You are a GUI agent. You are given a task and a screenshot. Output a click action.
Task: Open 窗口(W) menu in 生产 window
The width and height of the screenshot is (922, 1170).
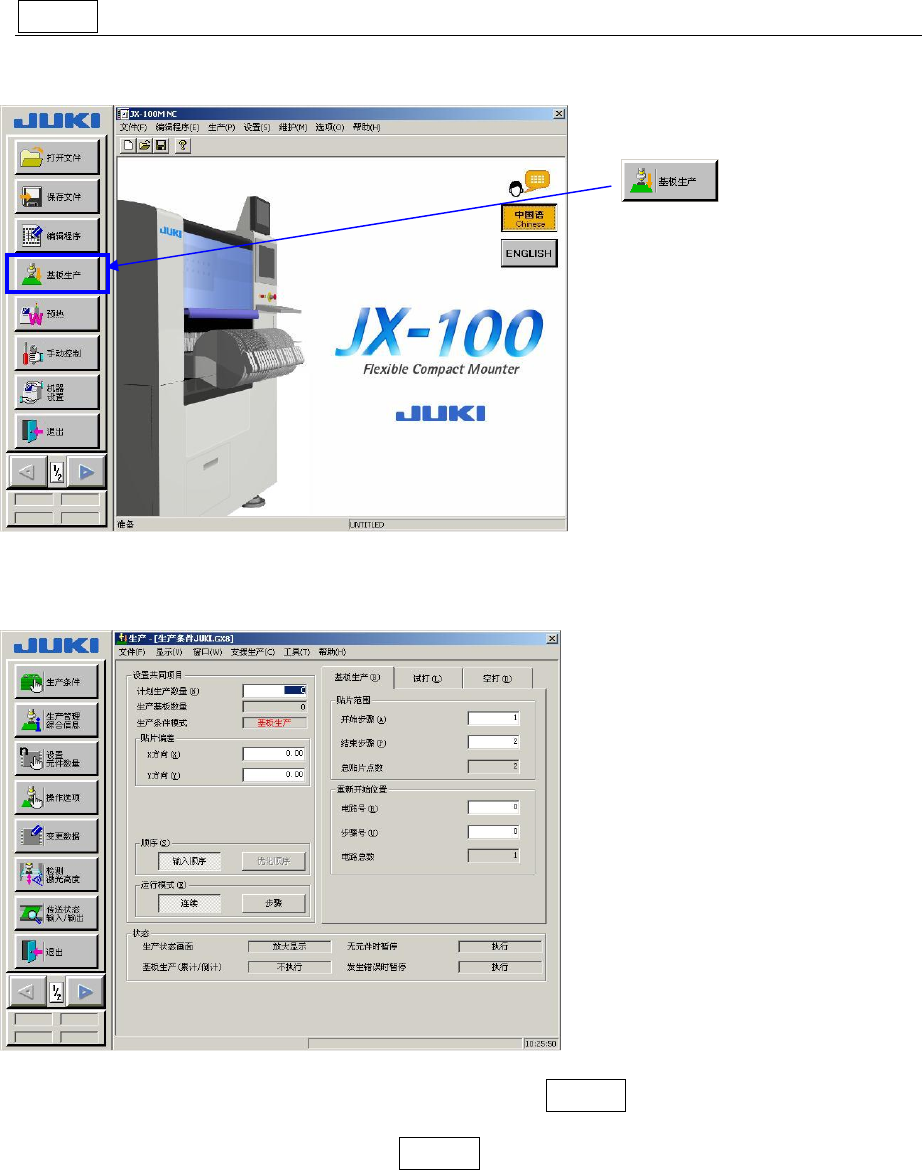click(x=207, y=652)
